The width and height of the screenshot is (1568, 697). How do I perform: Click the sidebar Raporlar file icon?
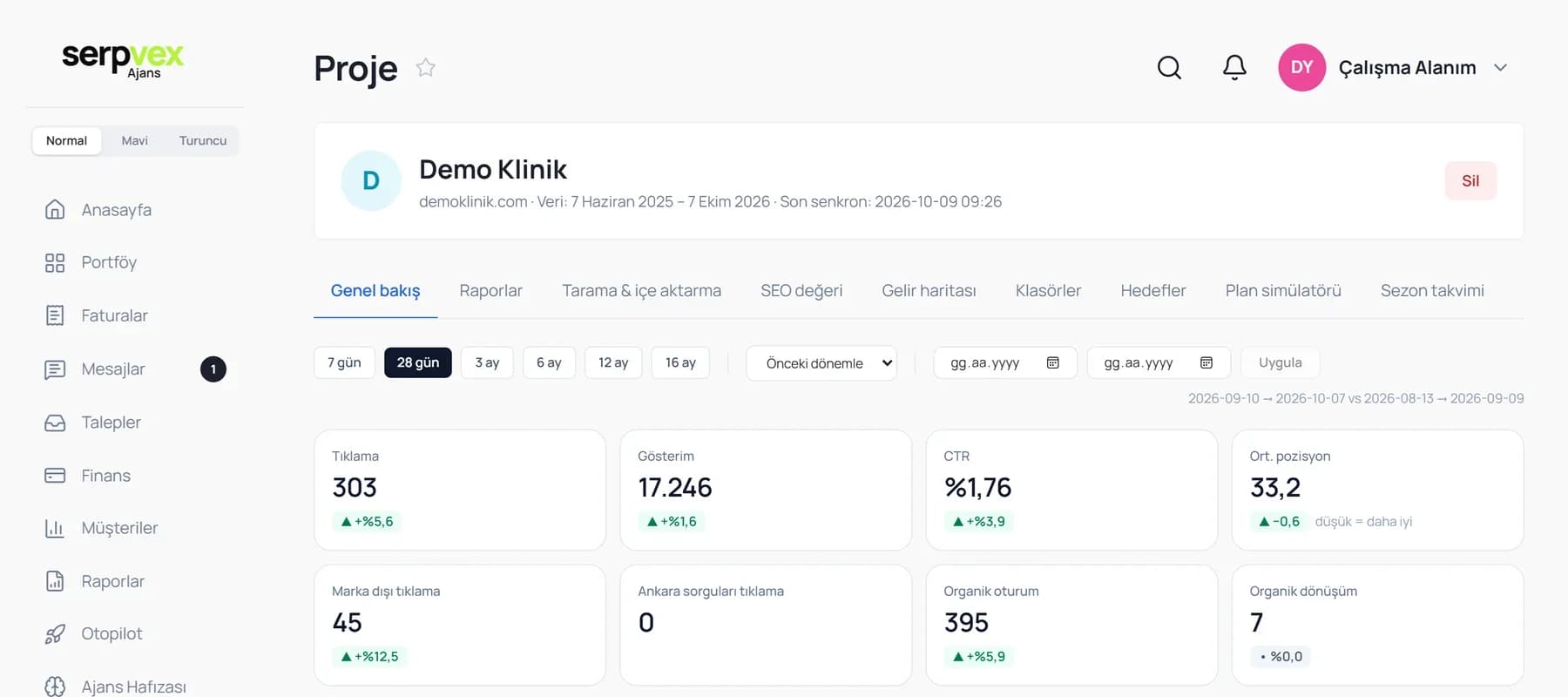pos(55,581)
